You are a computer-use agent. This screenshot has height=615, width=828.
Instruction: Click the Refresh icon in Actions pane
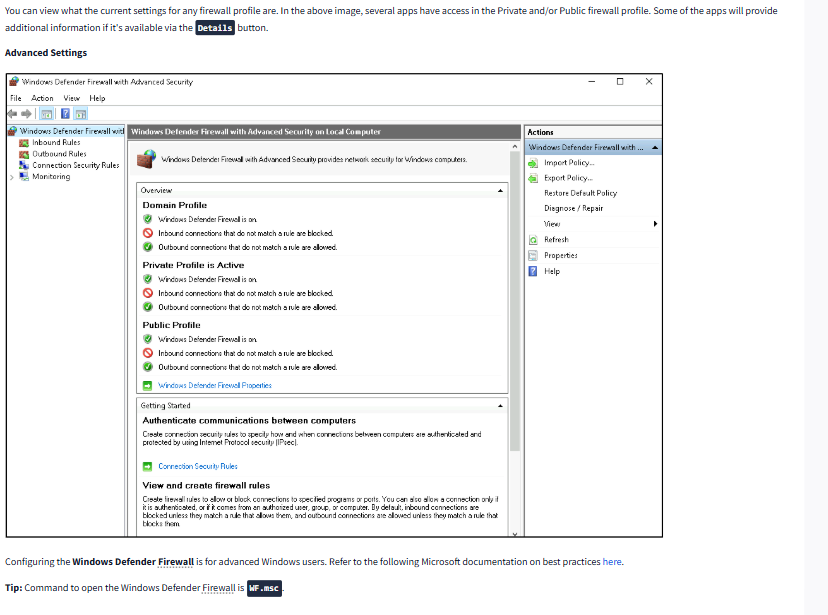[533, 240]
